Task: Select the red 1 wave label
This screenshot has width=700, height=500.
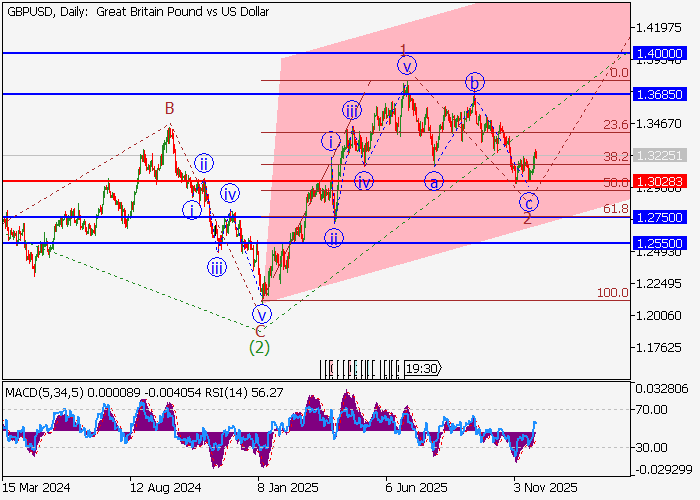Action: tap(403, 50)
